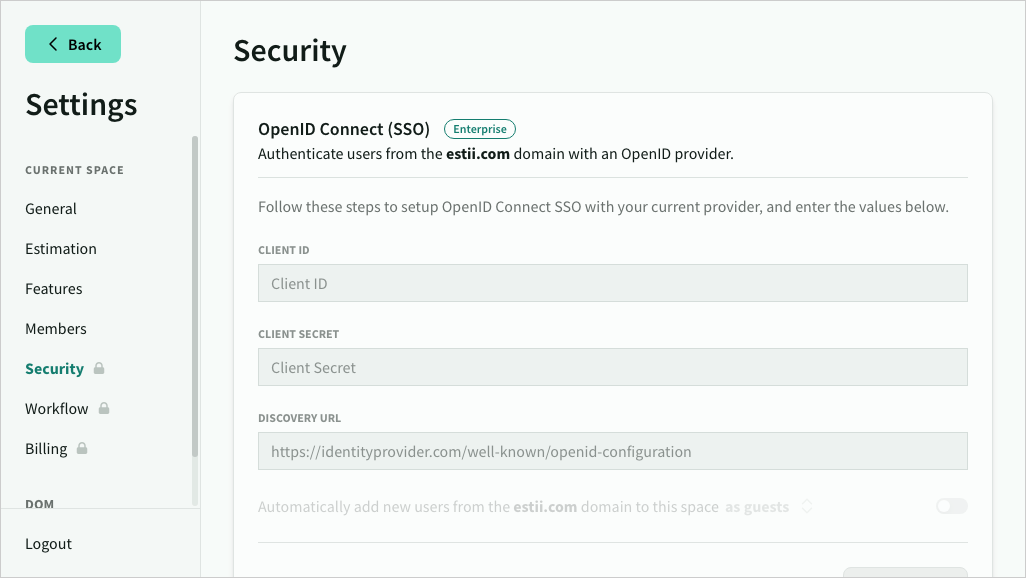The image size is (1026, 578).
Task: Open Workflow settings
Action: 57,409
